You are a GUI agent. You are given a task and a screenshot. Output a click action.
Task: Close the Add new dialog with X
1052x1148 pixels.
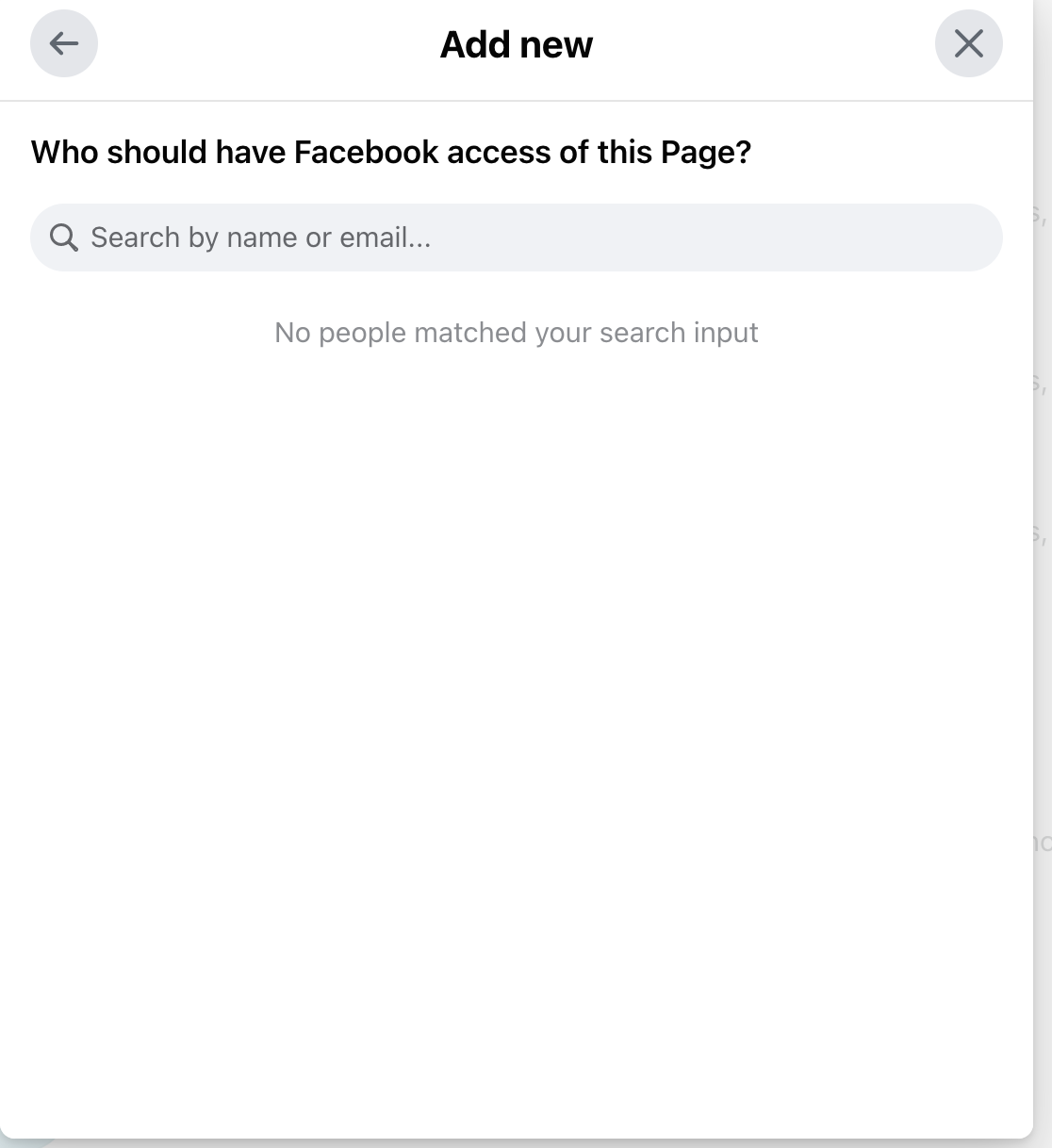(968, 43)
